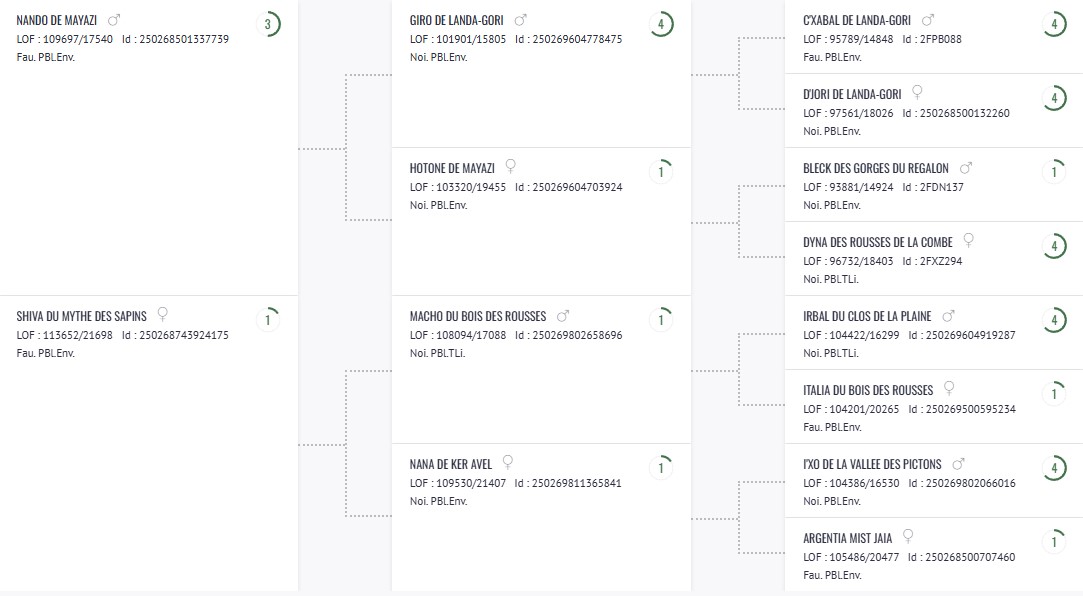Image resolution: width=1083 pixels, height=596 pixels.
Task: Open the Giro de Landa-Gori dog profile
Action: click(x=456, y=20)
